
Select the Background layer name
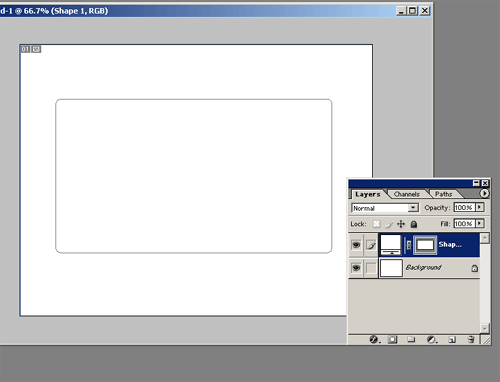423,267
